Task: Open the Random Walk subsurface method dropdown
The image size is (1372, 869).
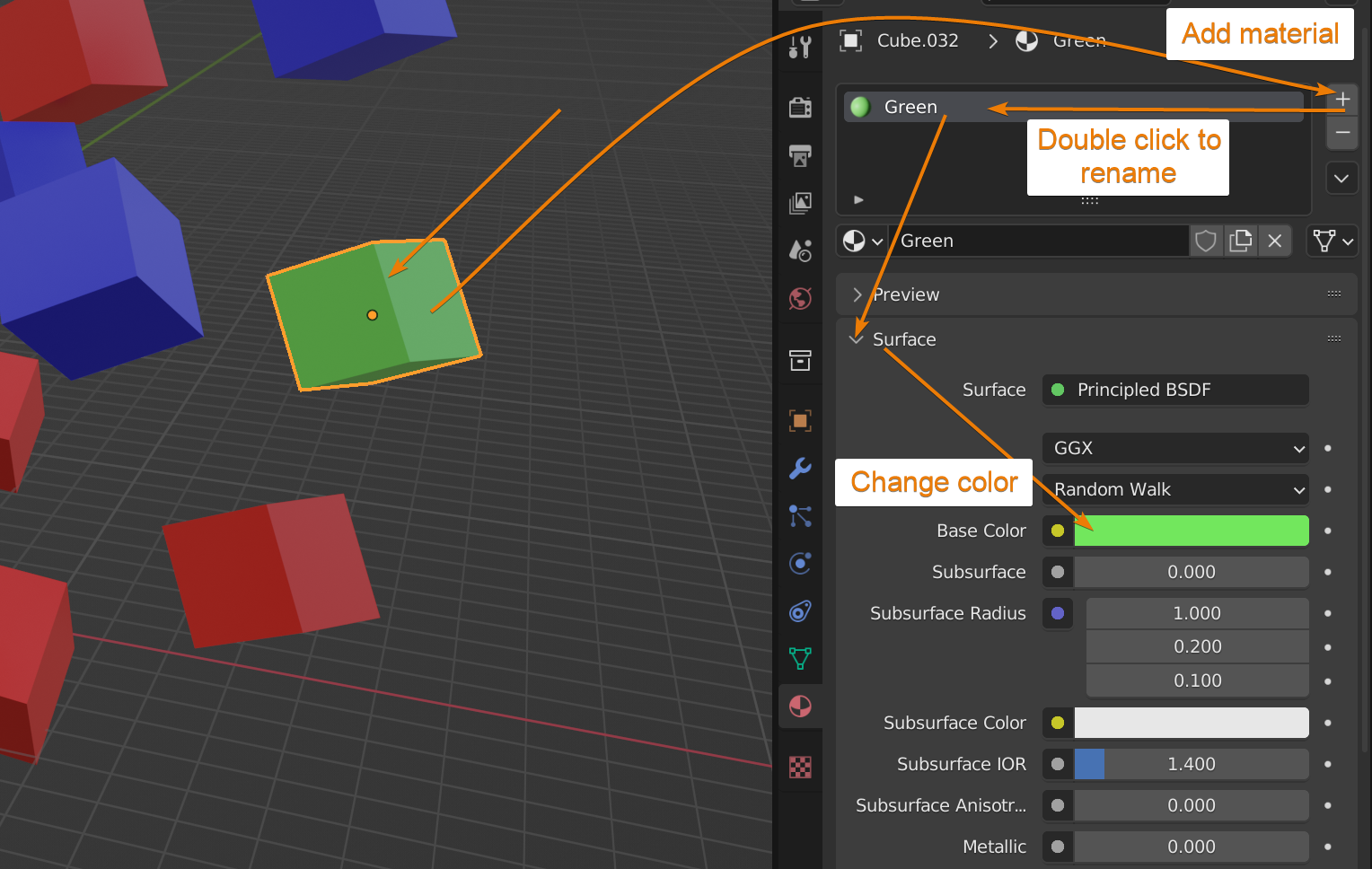Action: (1175, 489)
